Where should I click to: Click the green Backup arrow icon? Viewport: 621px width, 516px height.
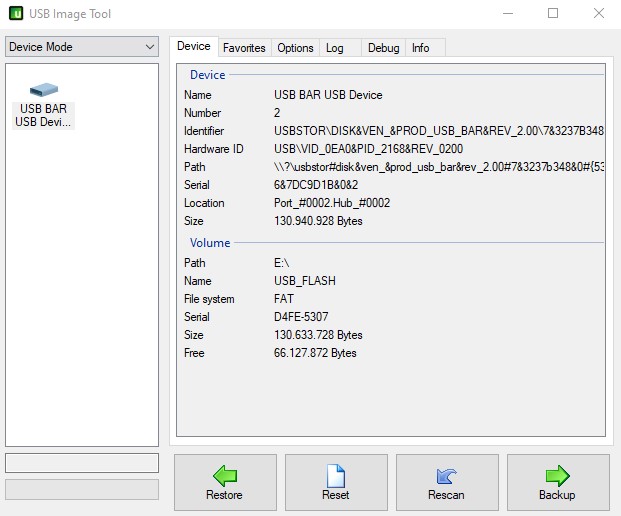pyautogui.click(x=557, y=475)
